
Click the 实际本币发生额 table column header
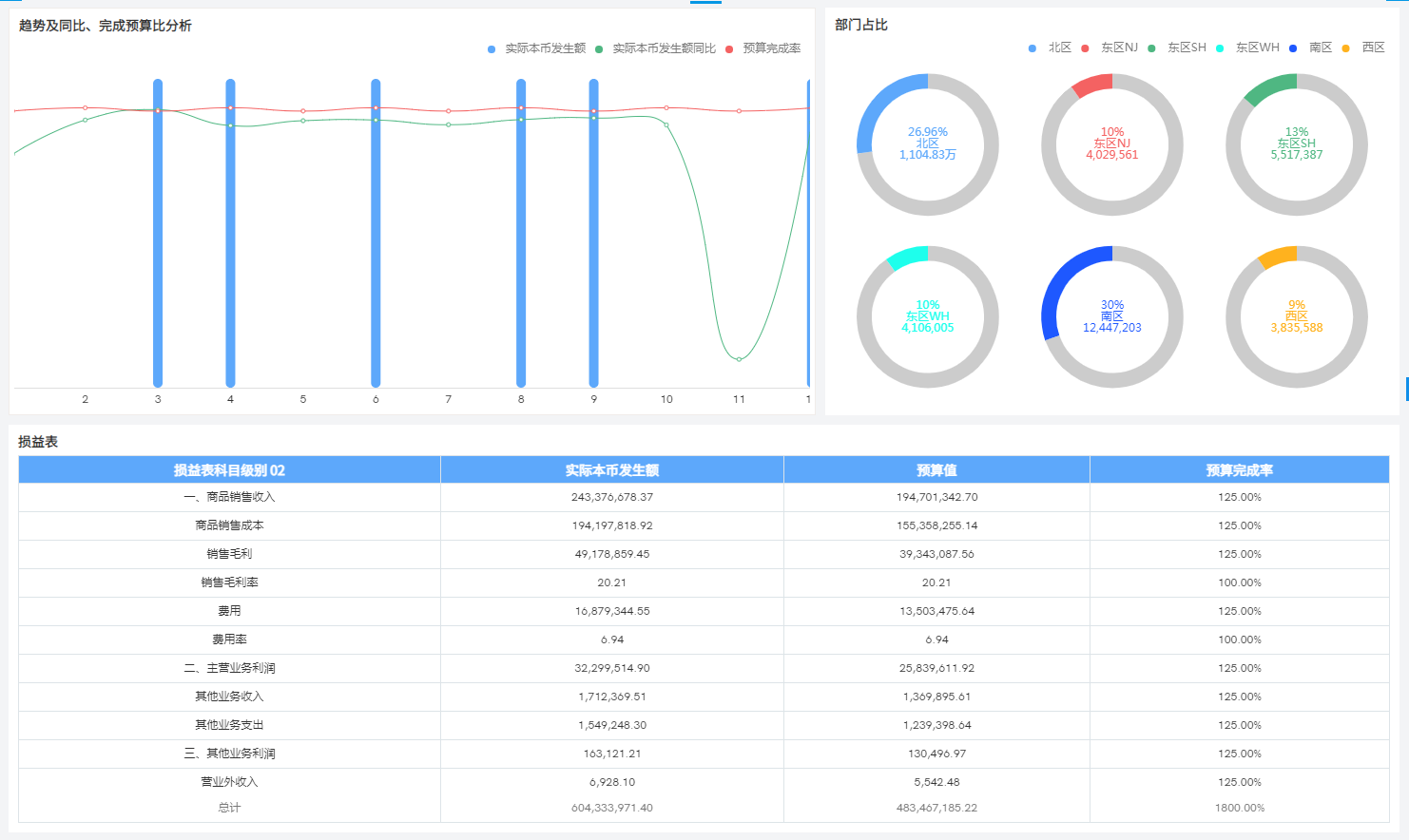click(x=612, y=470)
